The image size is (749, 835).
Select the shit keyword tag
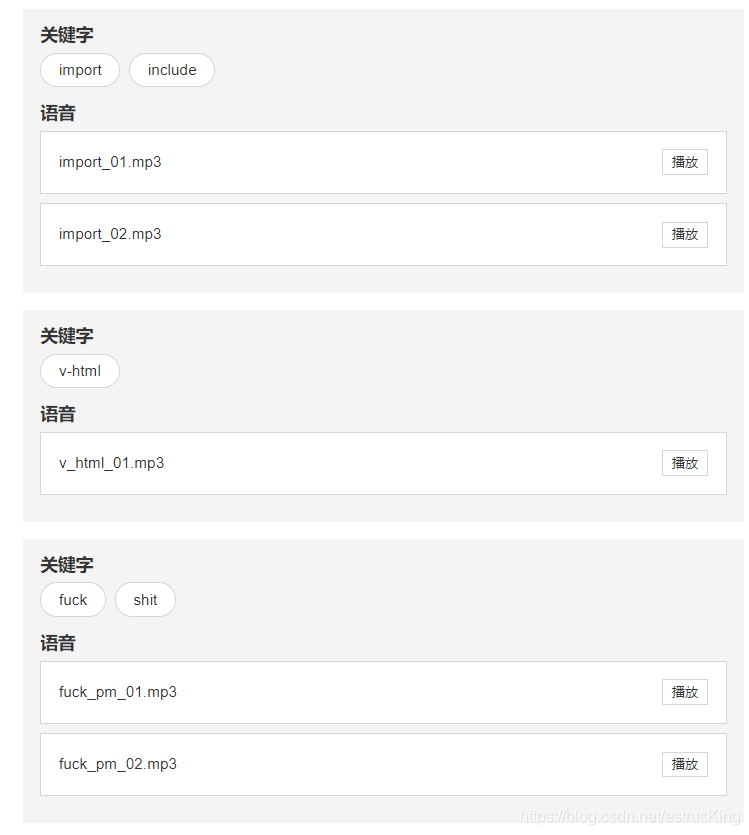click(145, 600)
